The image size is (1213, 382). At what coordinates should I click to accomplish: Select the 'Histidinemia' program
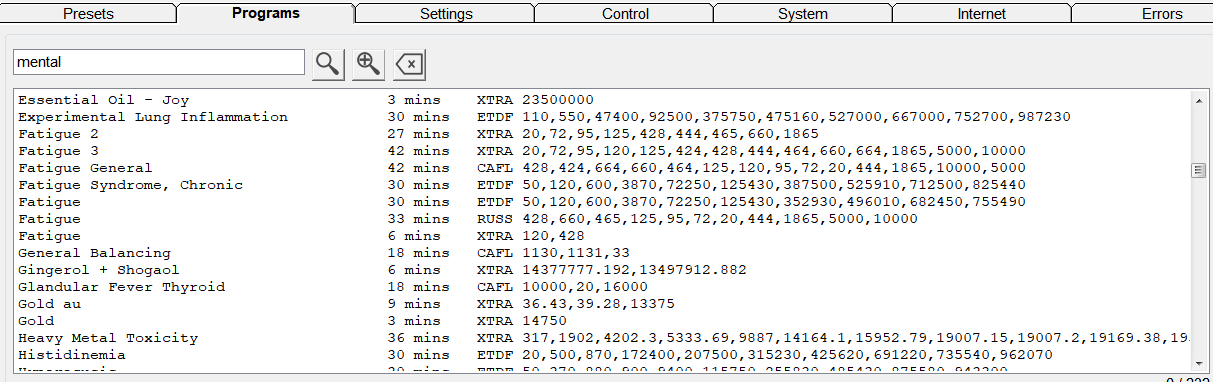pyautogui.click(x=603, y=355)
